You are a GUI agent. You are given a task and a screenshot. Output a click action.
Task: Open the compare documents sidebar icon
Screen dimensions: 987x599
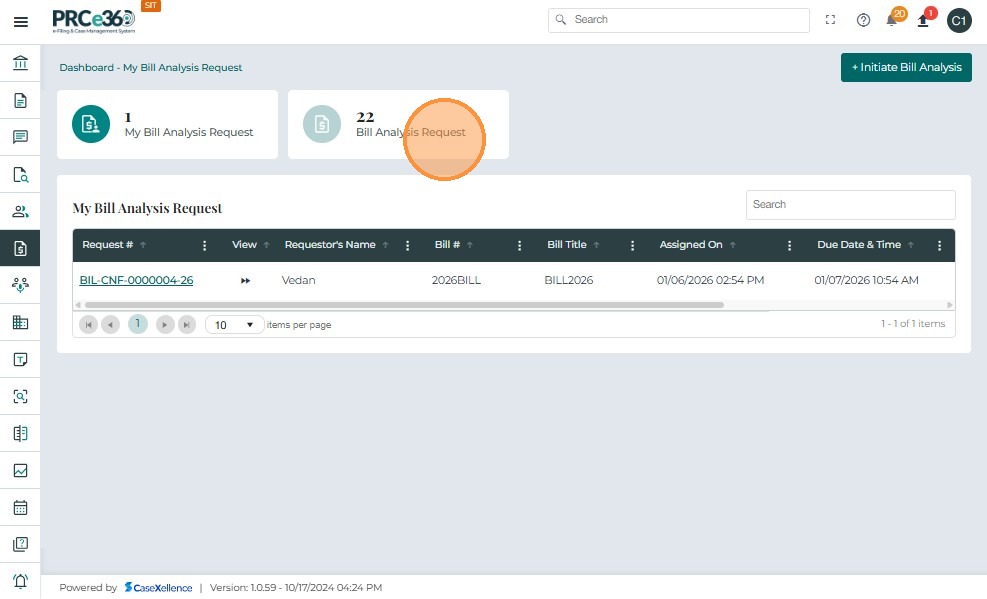coord(20,434)
